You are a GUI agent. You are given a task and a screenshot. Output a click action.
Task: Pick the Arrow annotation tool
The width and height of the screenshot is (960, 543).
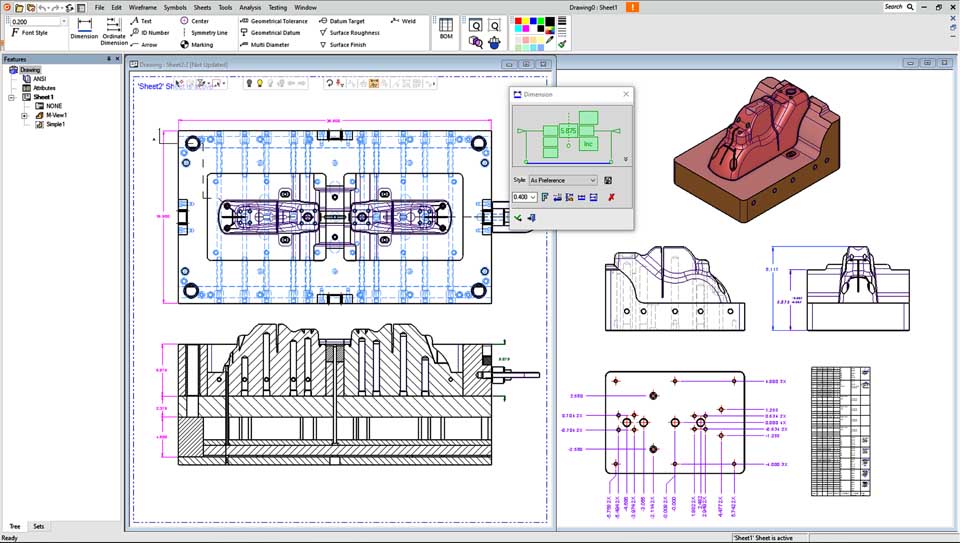pyautogui.click(x=144, y=45)
